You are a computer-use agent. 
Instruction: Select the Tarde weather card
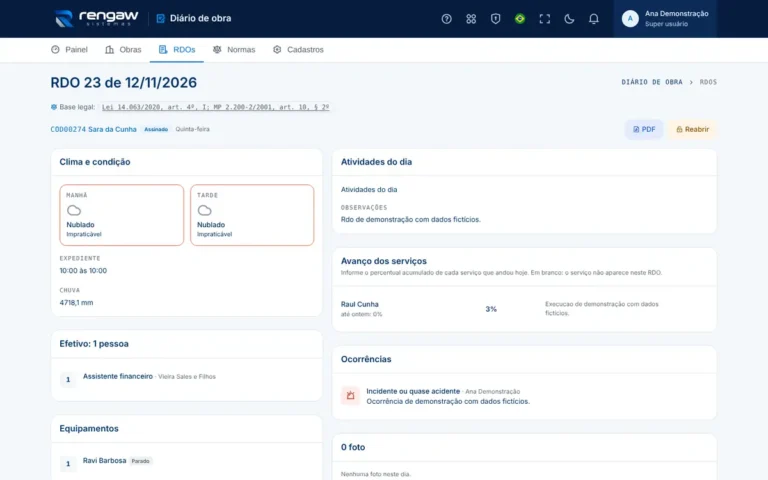click(x=252, y=215)
